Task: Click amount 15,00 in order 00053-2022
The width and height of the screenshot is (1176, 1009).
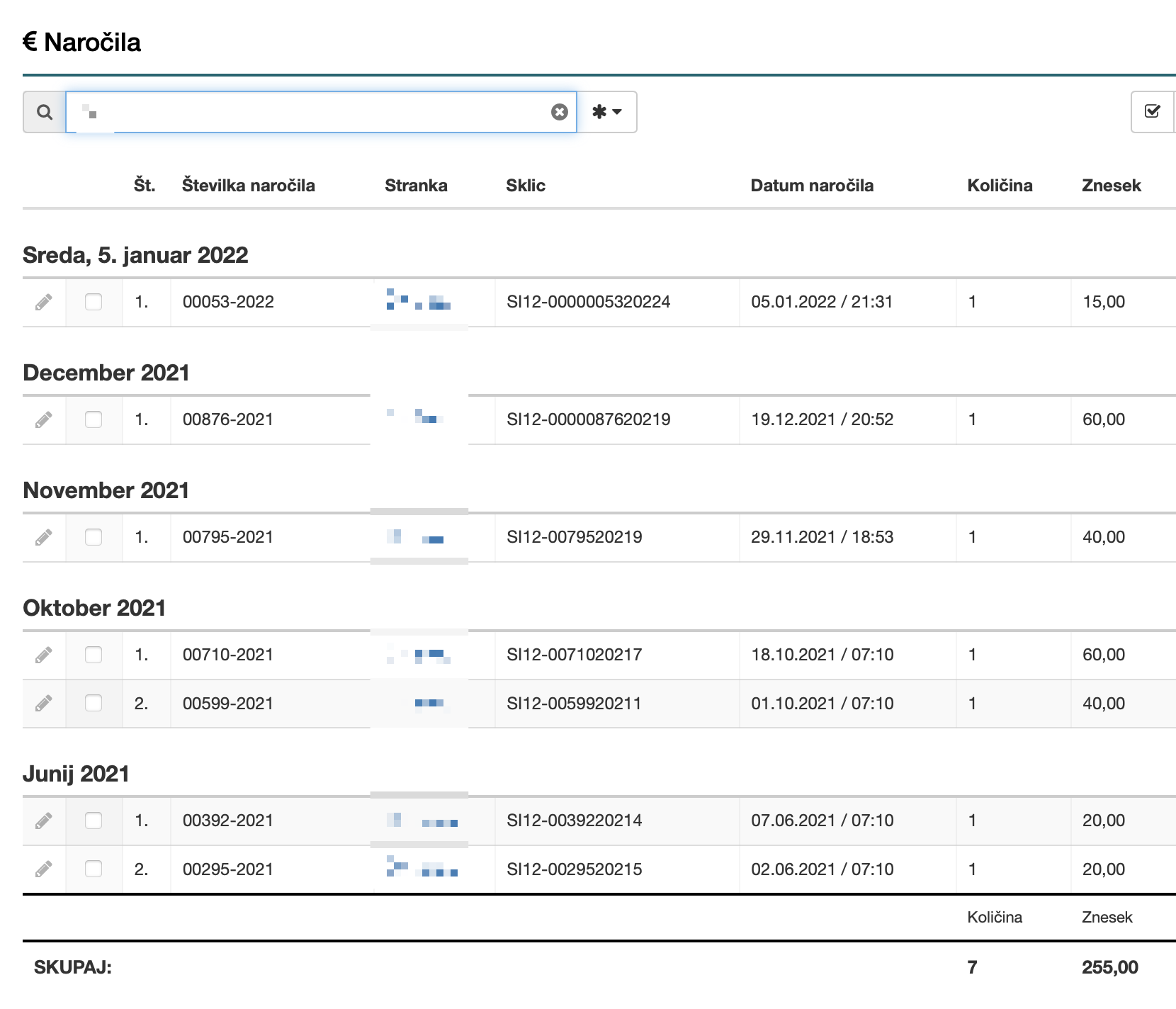Action: (x=1104, y=302)
